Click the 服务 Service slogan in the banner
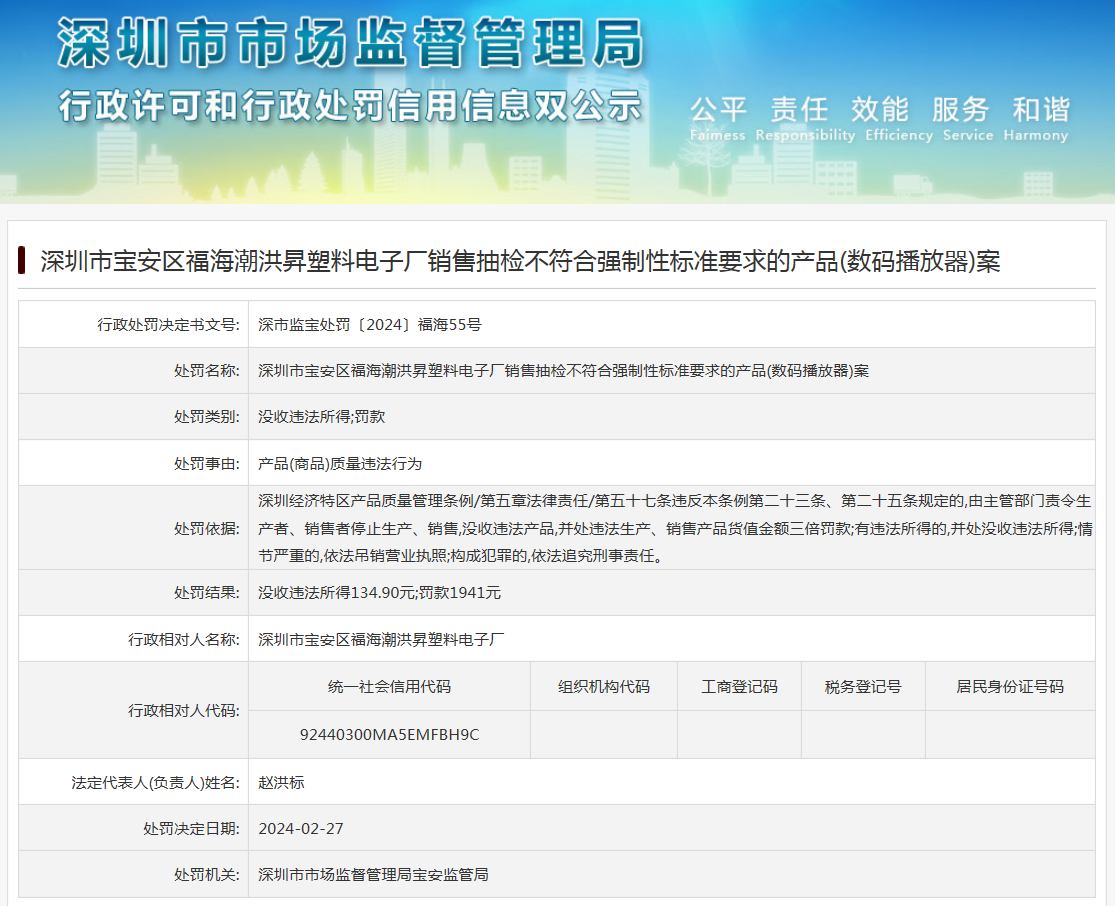This screenshot has height=906, width=1115. 968,119
